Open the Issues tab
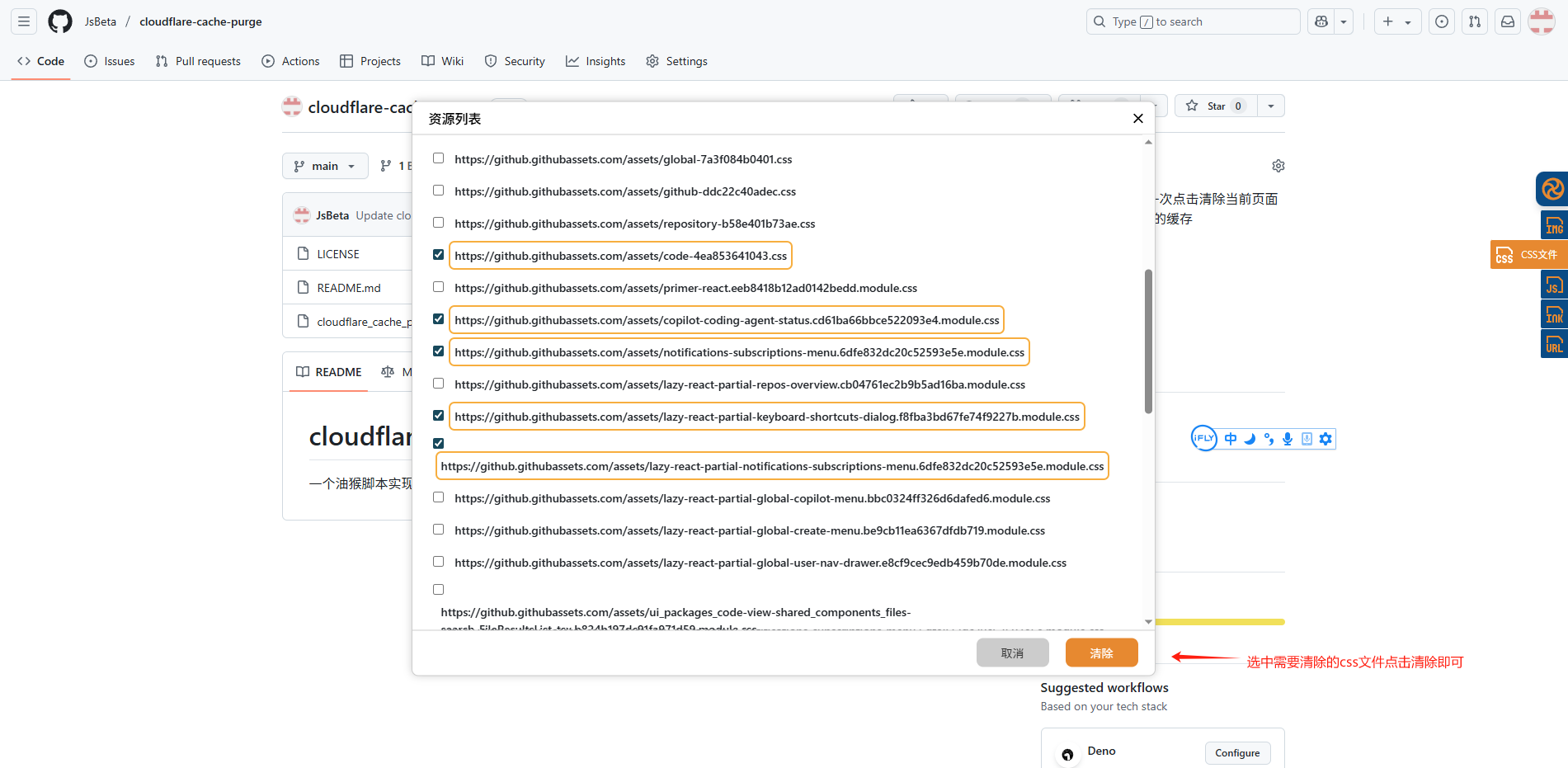Image resolution: width=1568 pixels, height=768 pixels. (110, 61)
